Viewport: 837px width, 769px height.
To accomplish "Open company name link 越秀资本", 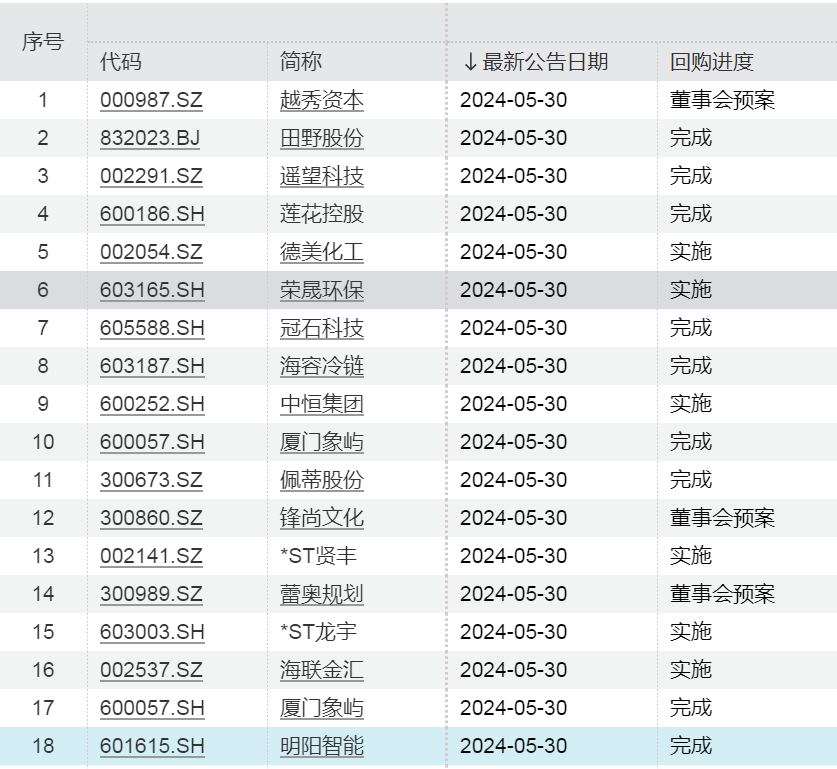I will (322, 100).
